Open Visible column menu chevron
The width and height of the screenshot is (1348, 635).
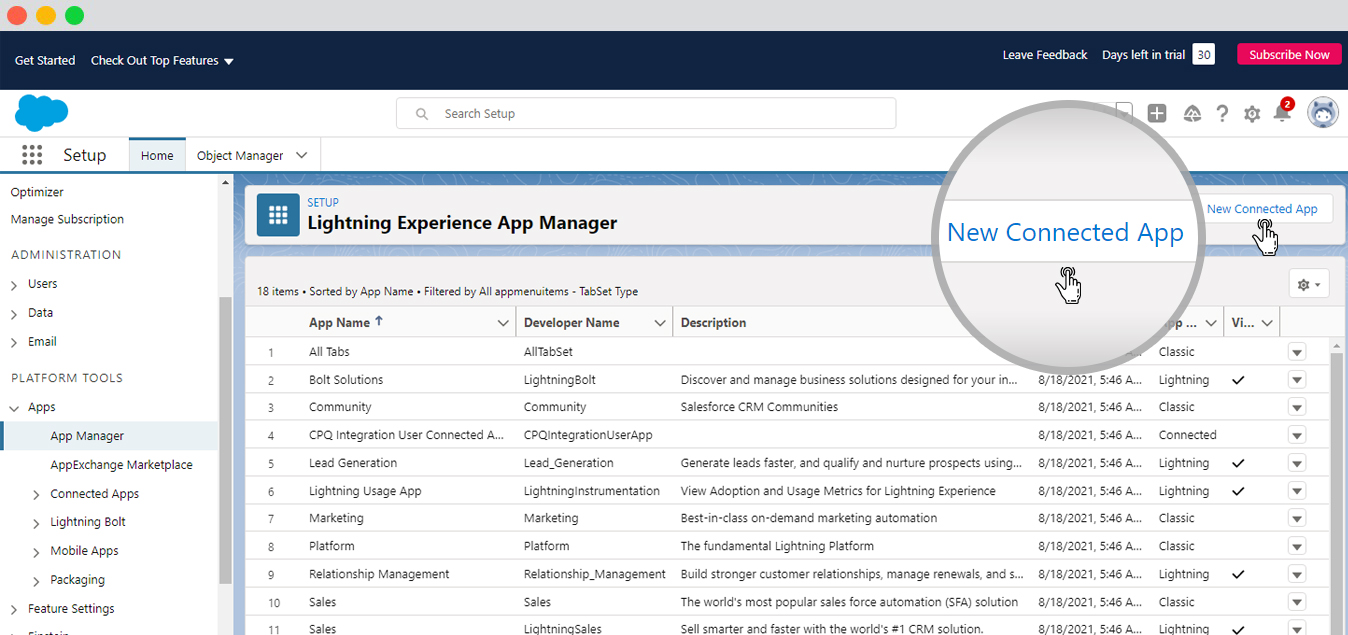pos(1267,323)
